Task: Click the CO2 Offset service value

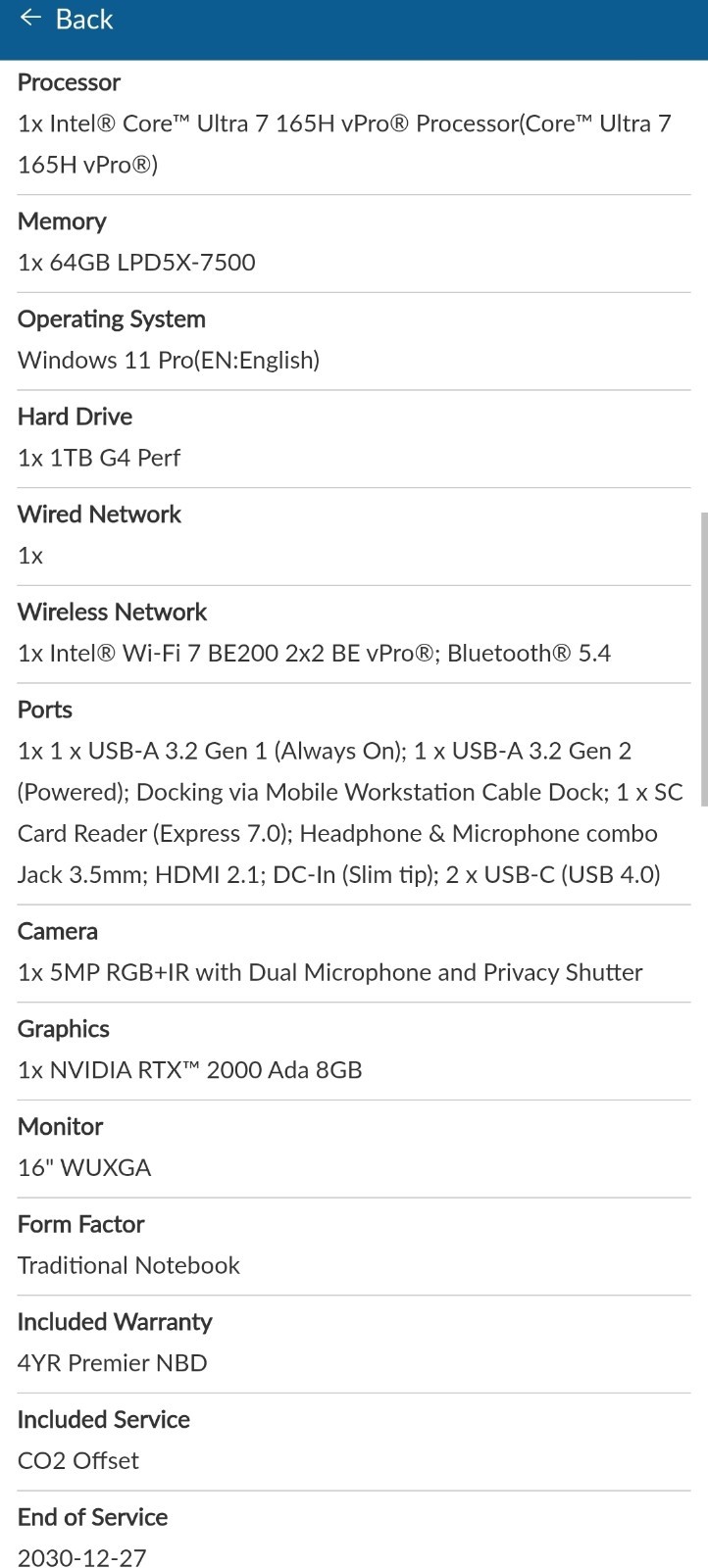Action: [78, 1460]
